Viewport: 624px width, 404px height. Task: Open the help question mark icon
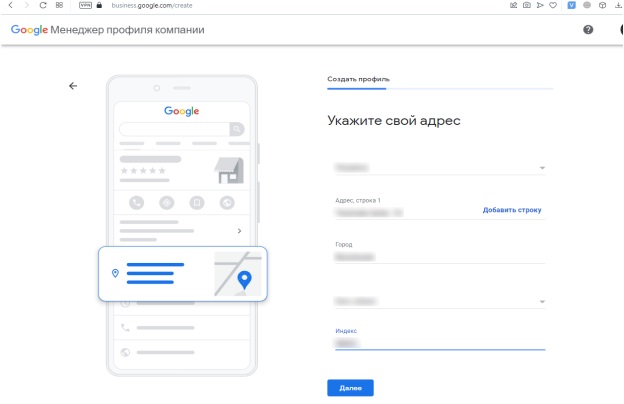588,30
